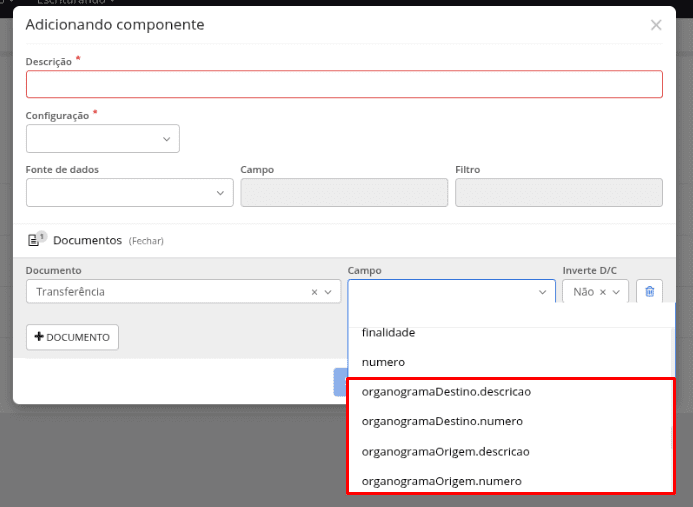Click the disabled Campo field beside Fonte de dados

coord(344,193)
